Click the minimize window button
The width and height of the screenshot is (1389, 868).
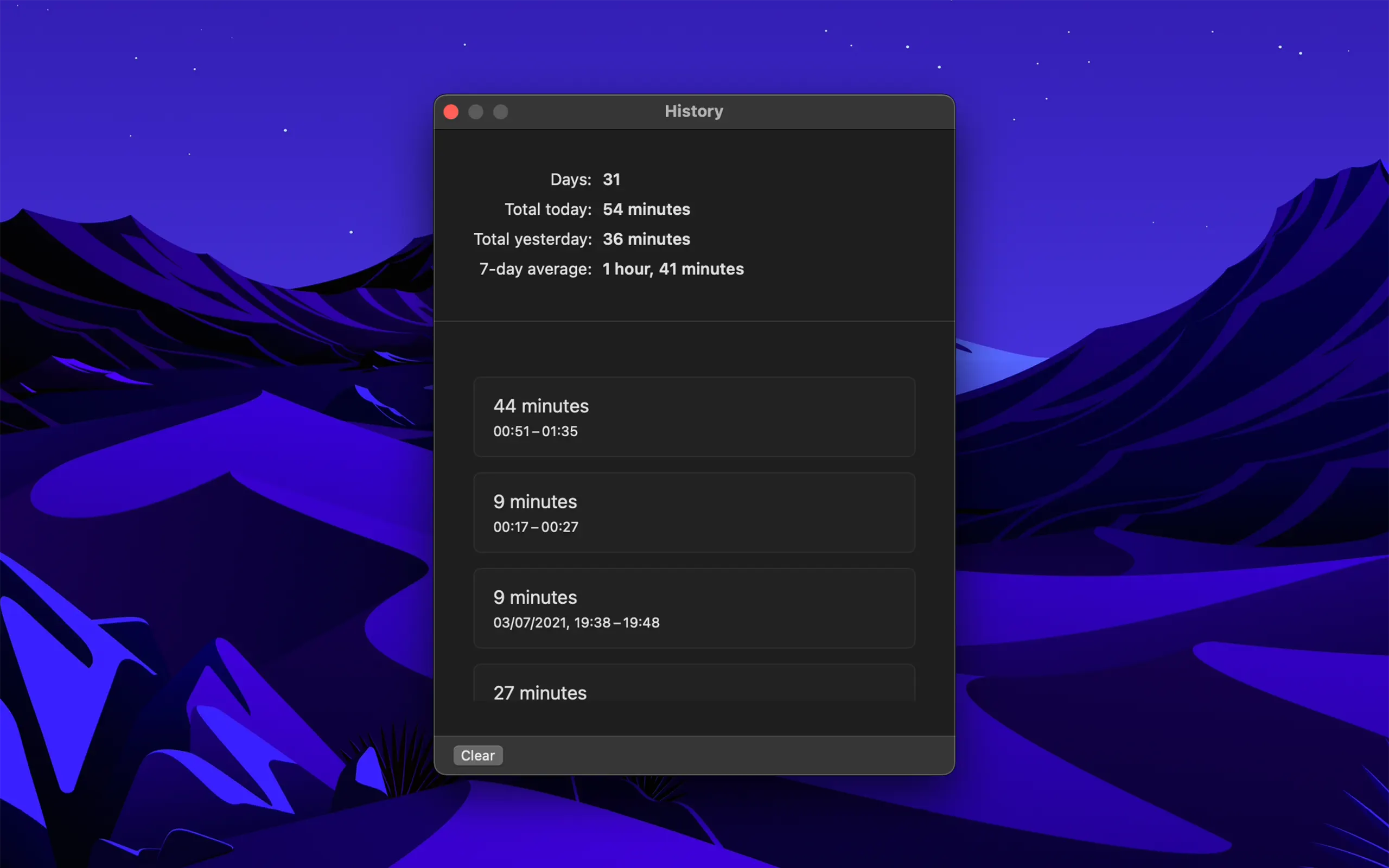tap(476, 112)
